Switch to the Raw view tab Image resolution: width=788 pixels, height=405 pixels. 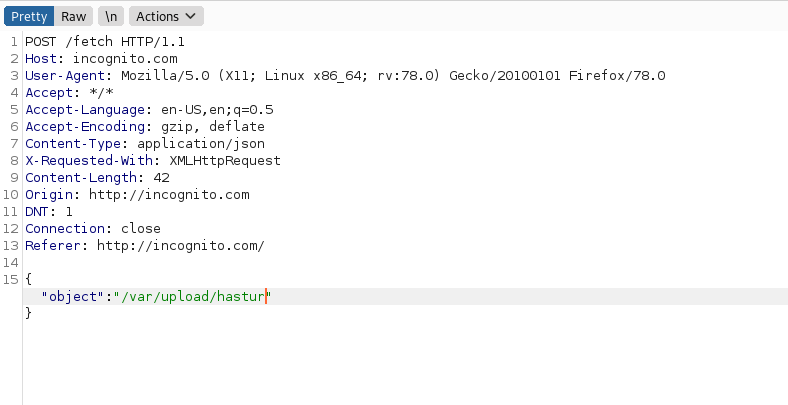(73, 16)
